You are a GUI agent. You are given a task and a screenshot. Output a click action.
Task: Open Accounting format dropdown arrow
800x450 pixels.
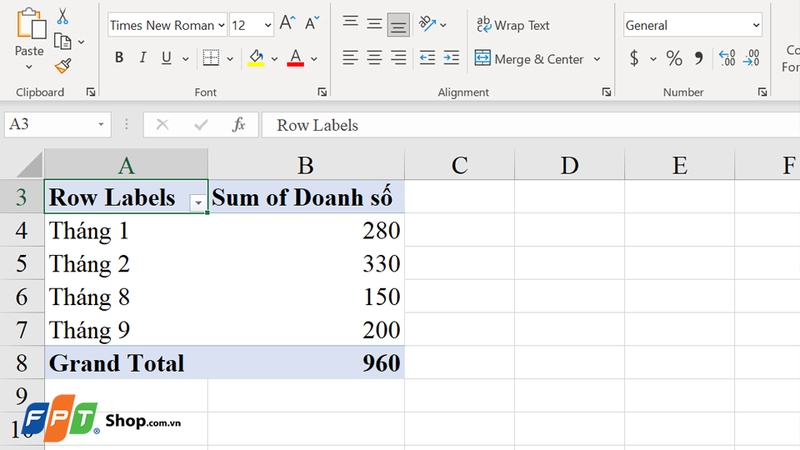click(653, 59)
